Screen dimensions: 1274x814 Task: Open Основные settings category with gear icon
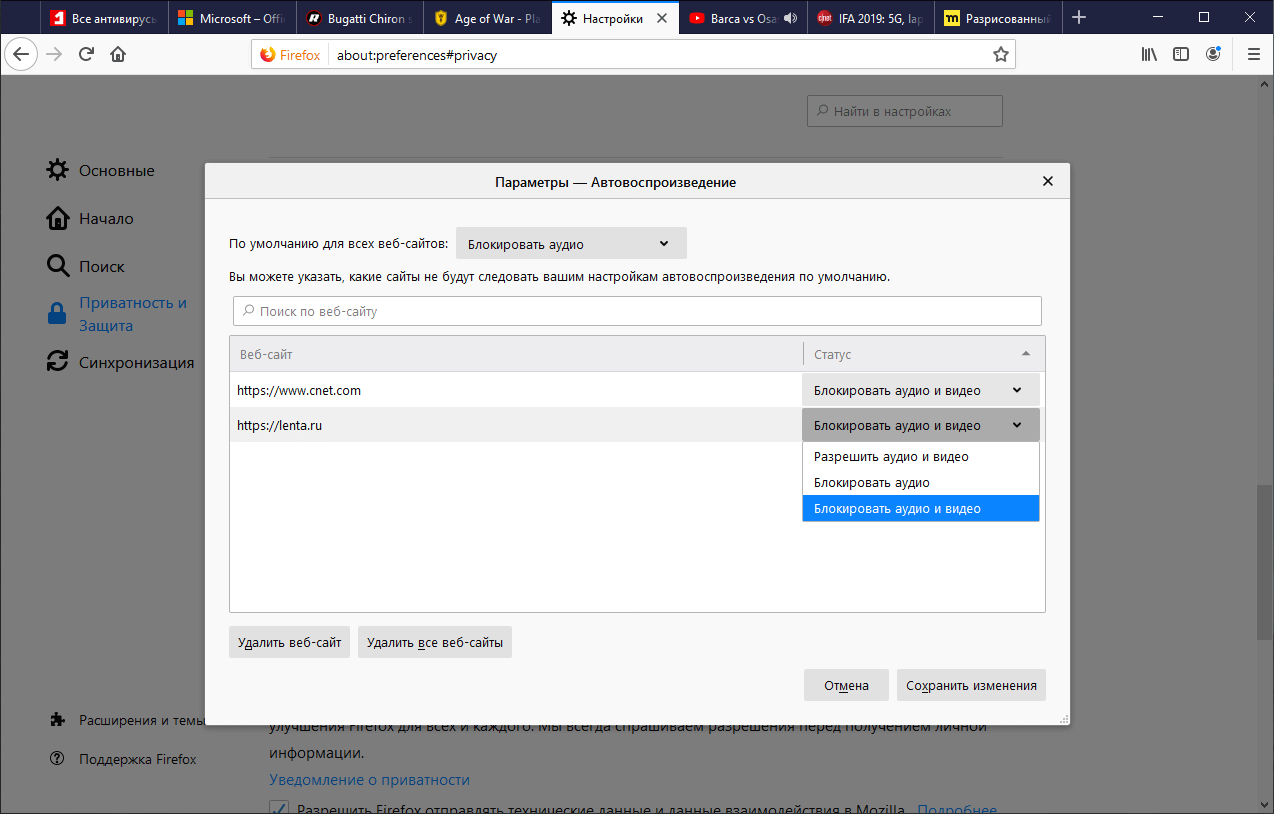(x=100, y=170)
